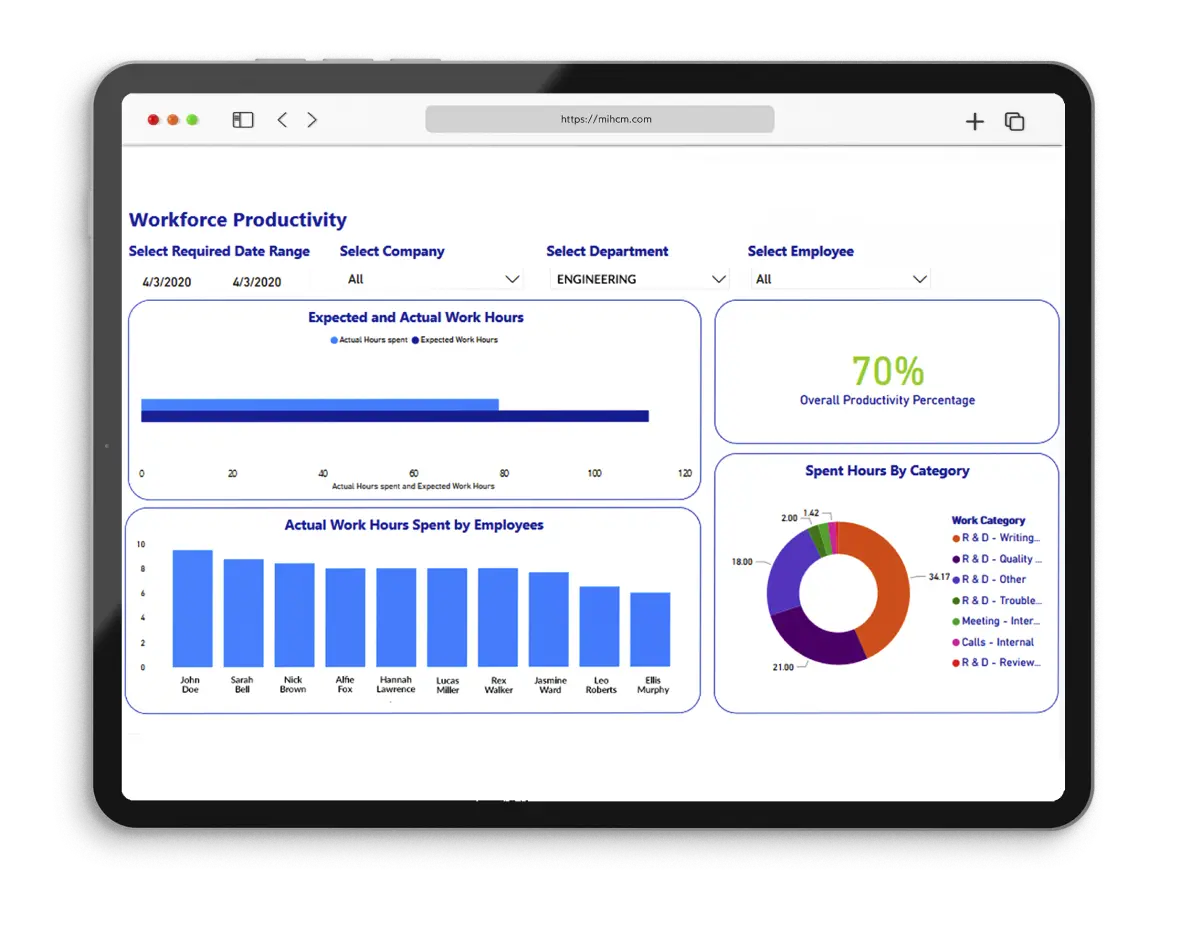Click the Meeting - Inter legend entry
1191x932 pixels.
click(x=996, y=621)
